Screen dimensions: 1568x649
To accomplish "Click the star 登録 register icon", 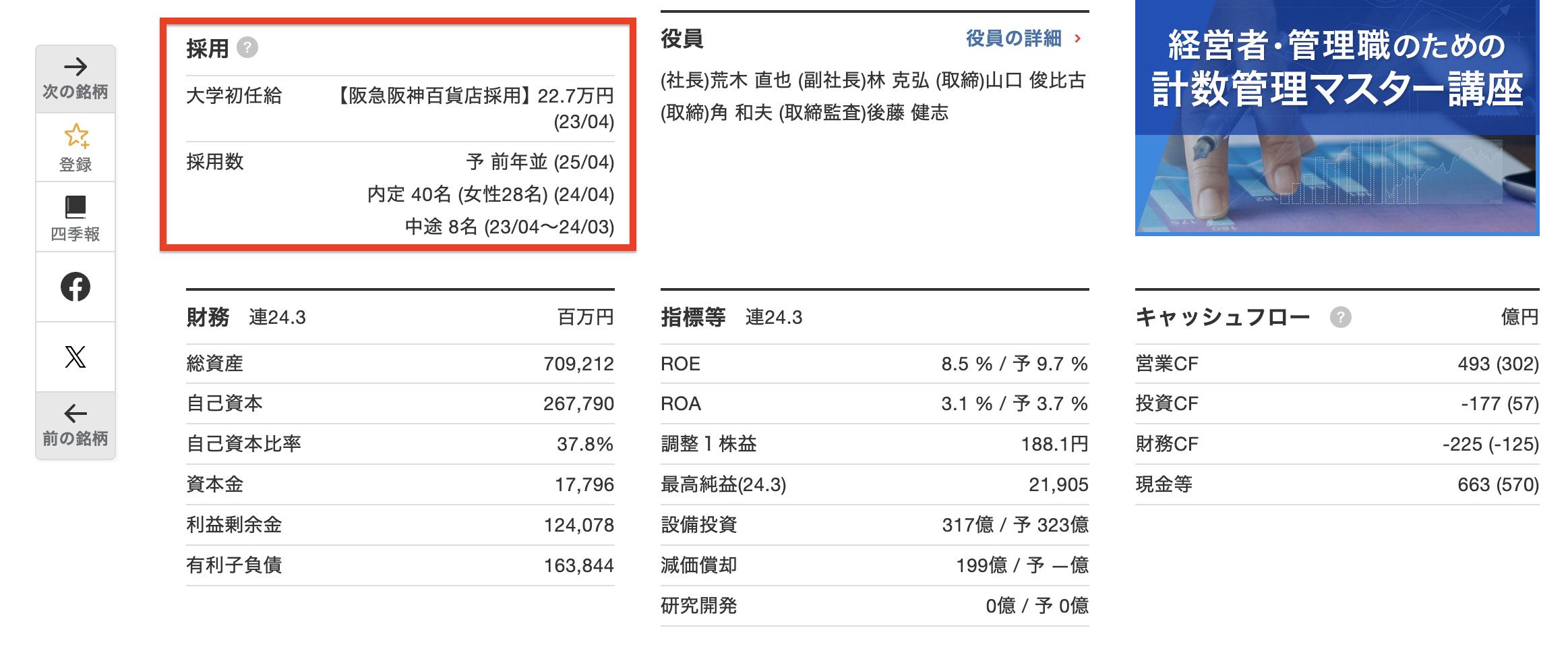I will pos(76,148).
